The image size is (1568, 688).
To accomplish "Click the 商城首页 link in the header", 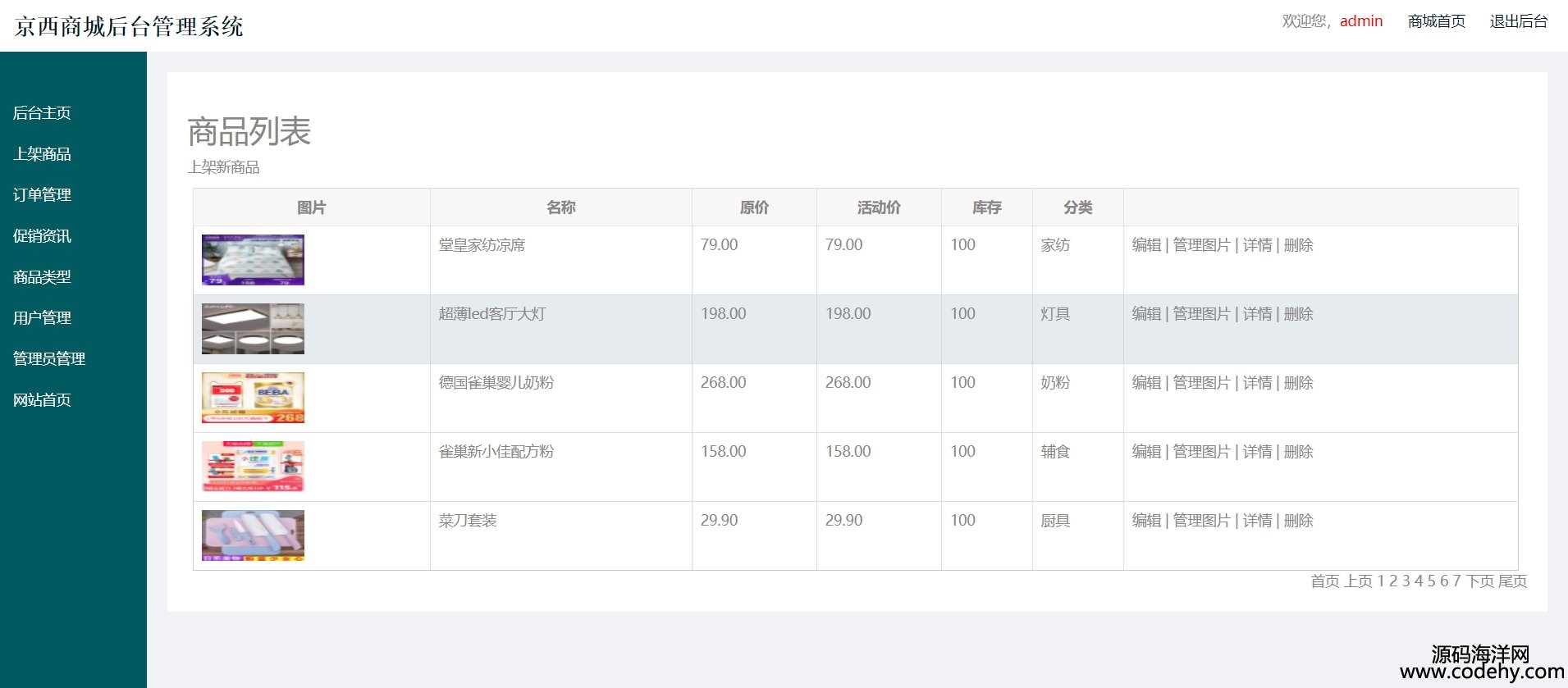I will tap(1436, 21).
